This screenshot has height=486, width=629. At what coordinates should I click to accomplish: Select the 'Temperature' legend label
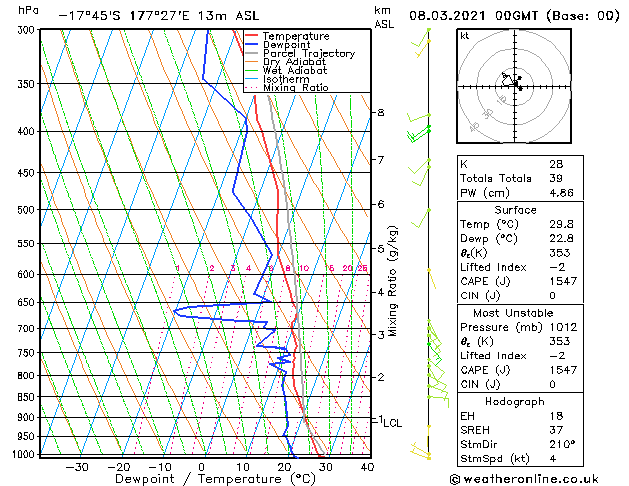(x=296, y=36)
